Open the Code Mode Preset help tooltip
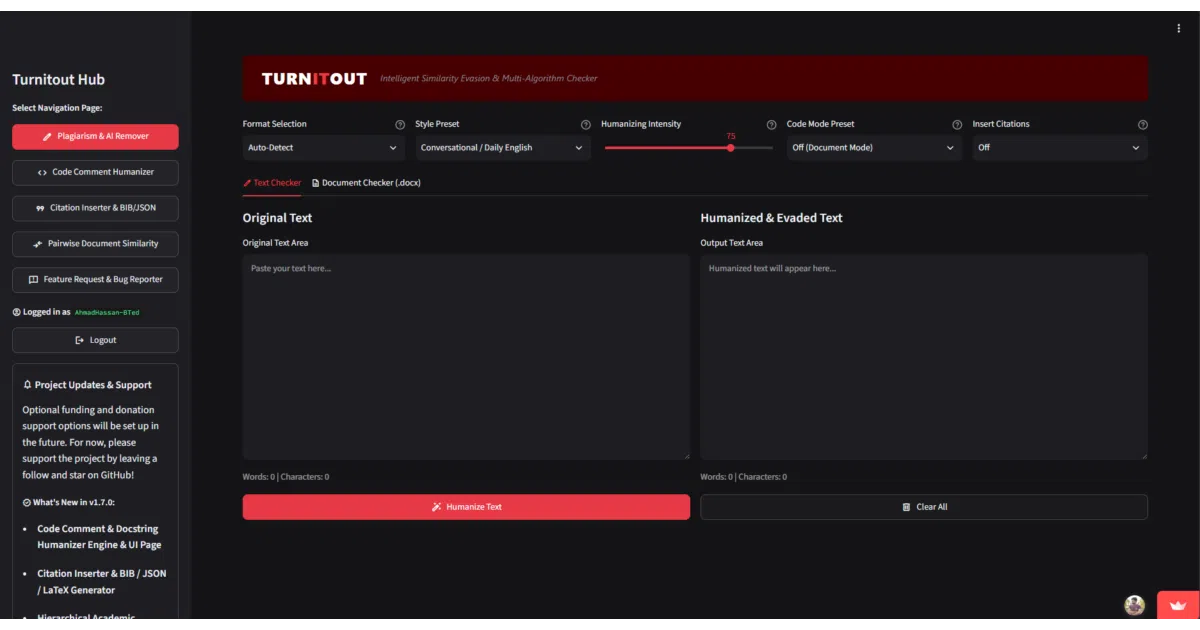Screen dimensions: 1200x630 [x=957, y=125]
